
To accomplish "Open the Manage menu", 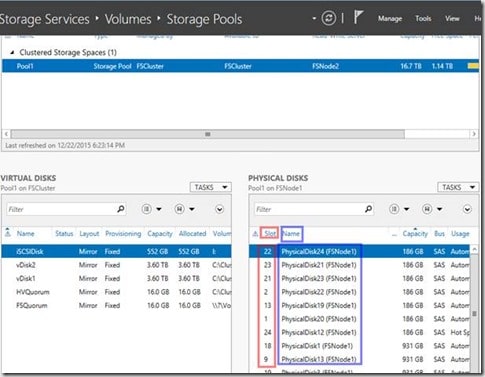I will 390,19.
